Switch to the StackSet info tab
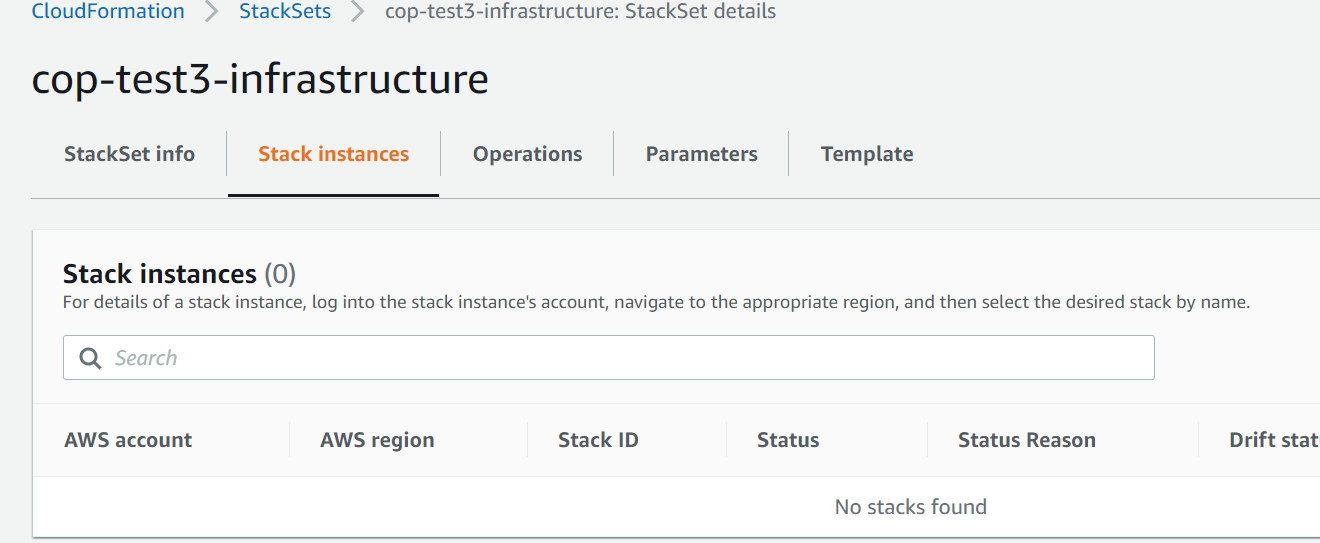 [129, 154]
